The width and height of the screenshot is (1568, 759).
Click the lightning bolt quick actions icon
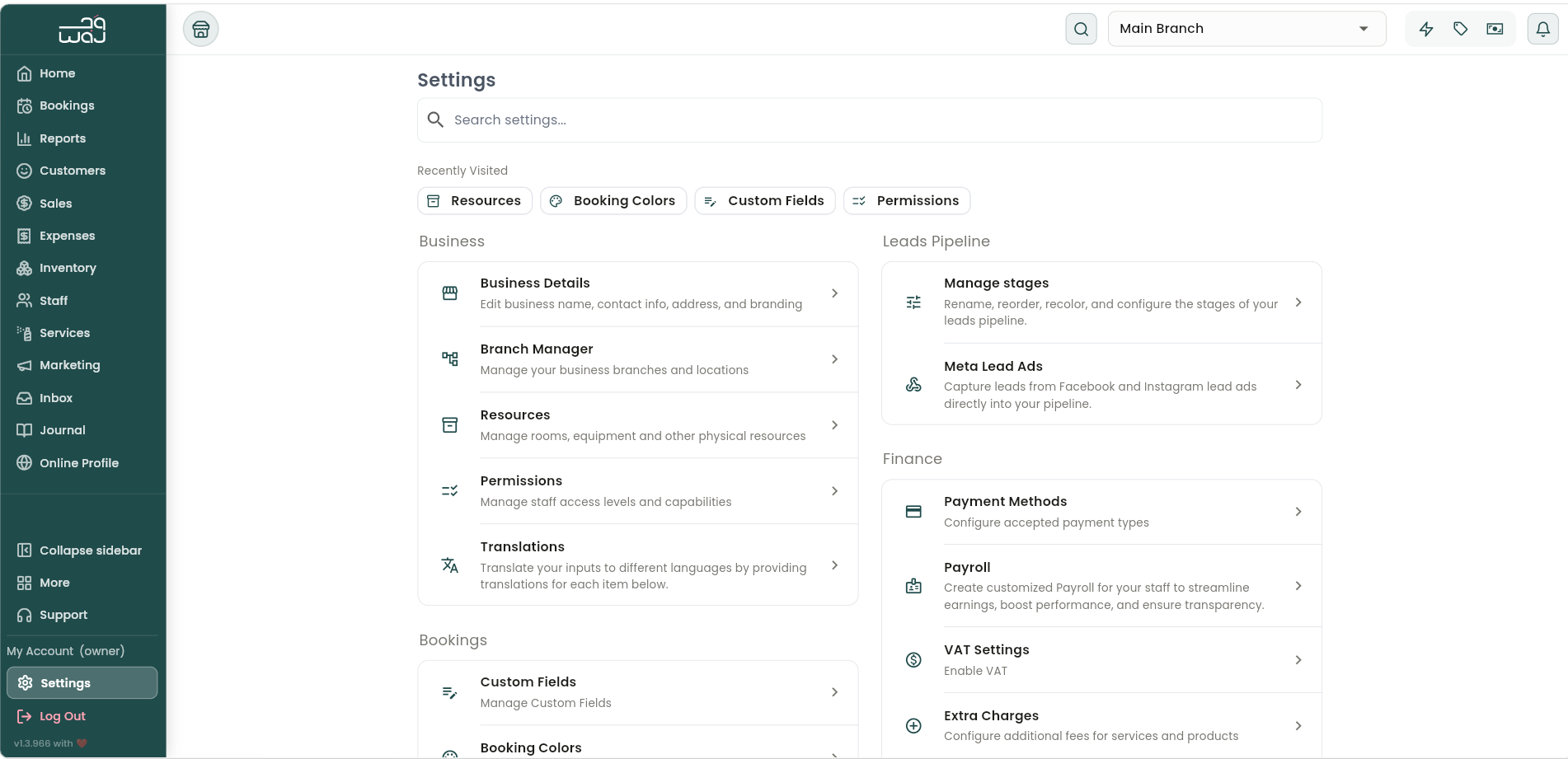[x=1426, y=30]
